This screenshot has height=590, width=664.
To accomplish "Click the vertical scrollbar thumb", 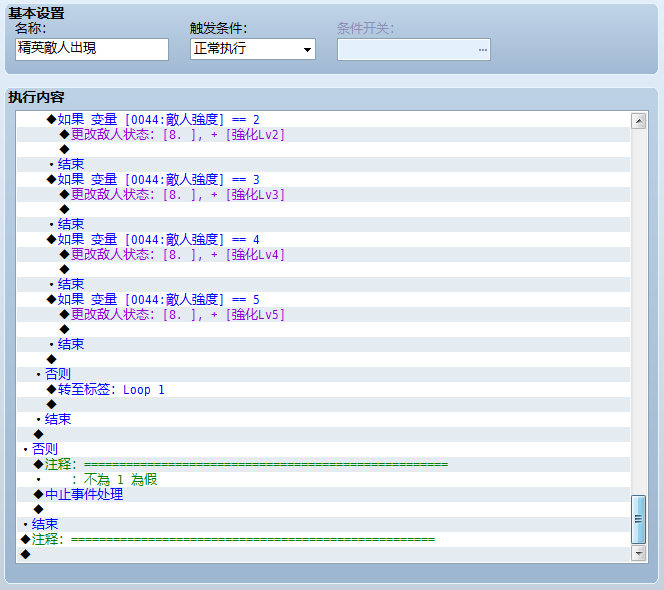I will [x=639, y=519].
